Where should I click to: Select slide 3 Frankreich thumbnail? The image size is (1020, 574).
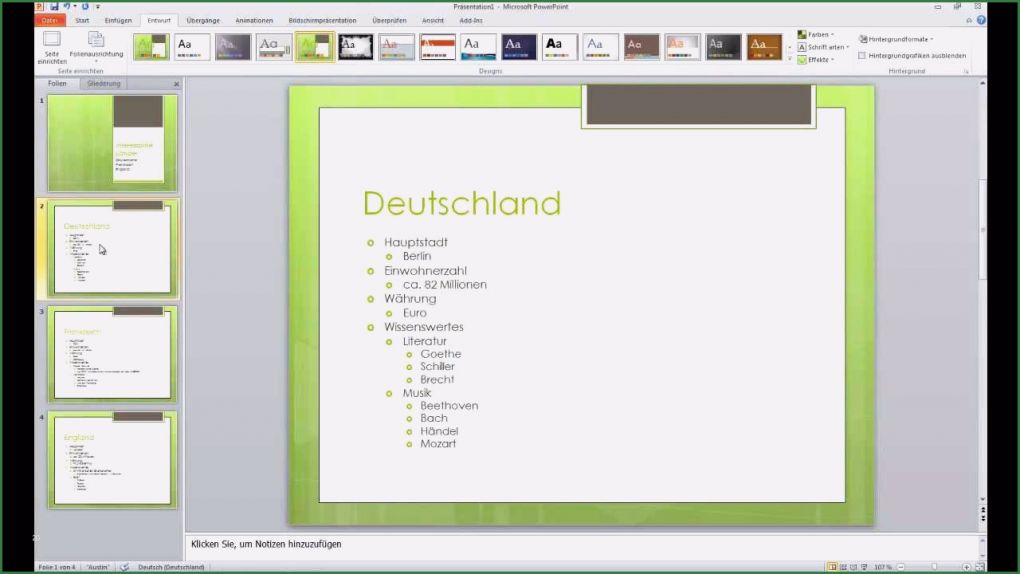[113, 354]
